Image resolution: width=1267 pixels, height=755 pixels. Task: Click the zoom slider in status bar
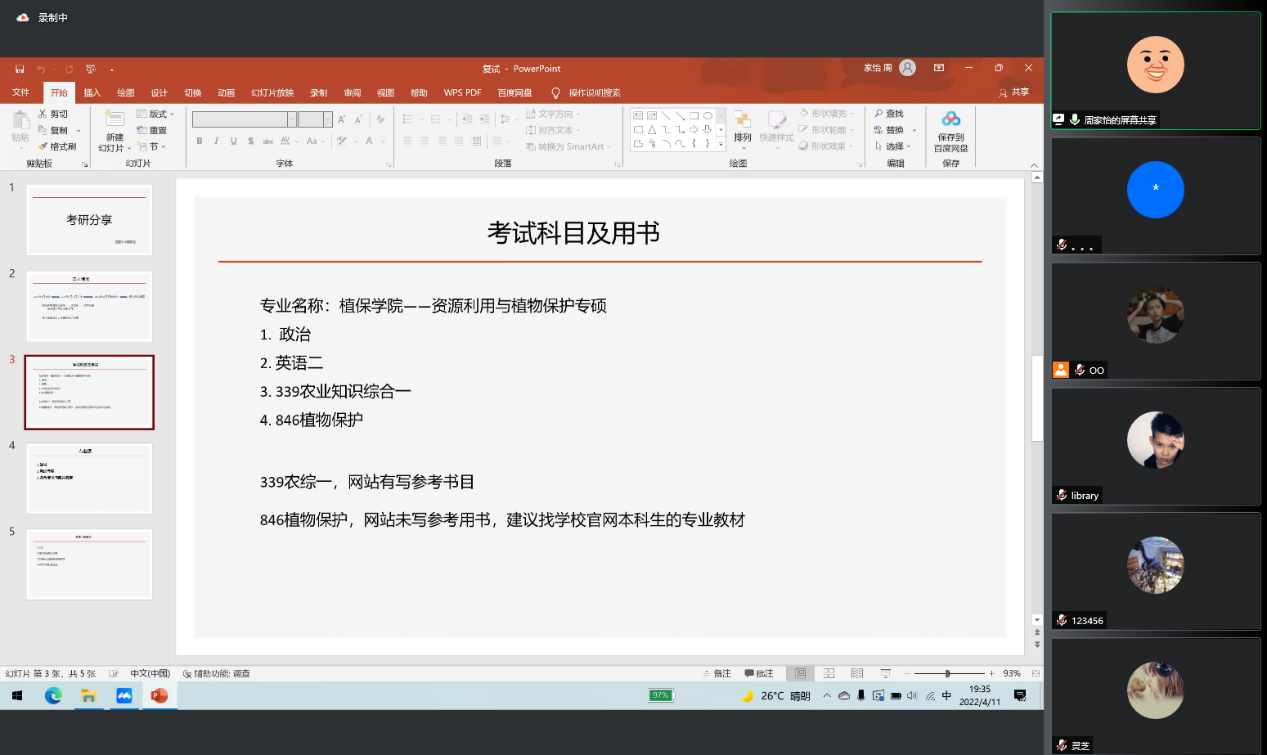[947, 673]
